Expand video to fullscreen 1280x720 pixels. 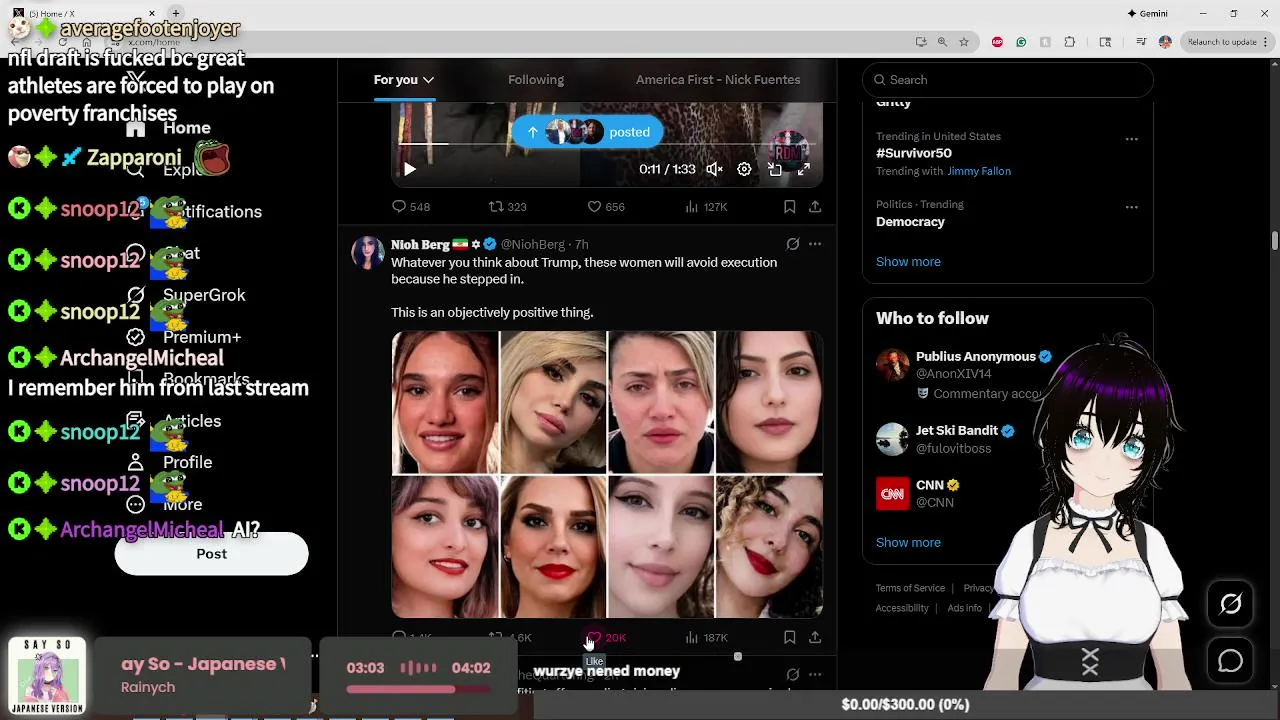[x=804, y=170]
